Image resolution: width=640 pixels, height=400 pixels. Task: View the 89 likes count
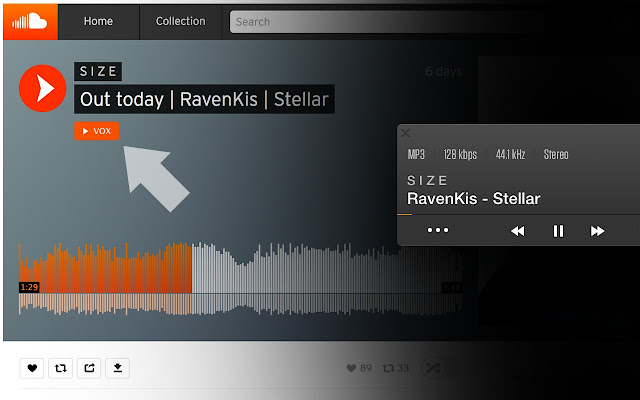[x=359, y=368]
